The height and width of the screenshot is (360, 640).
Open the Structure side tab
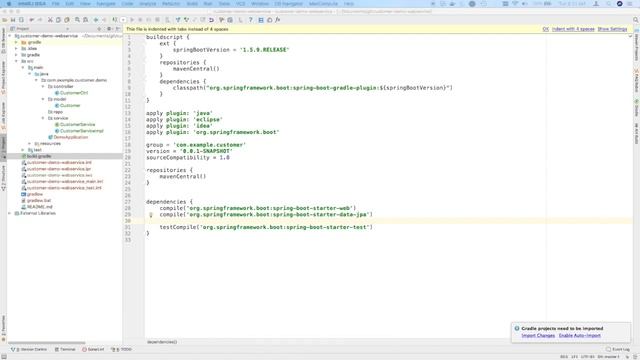[3, 179]
